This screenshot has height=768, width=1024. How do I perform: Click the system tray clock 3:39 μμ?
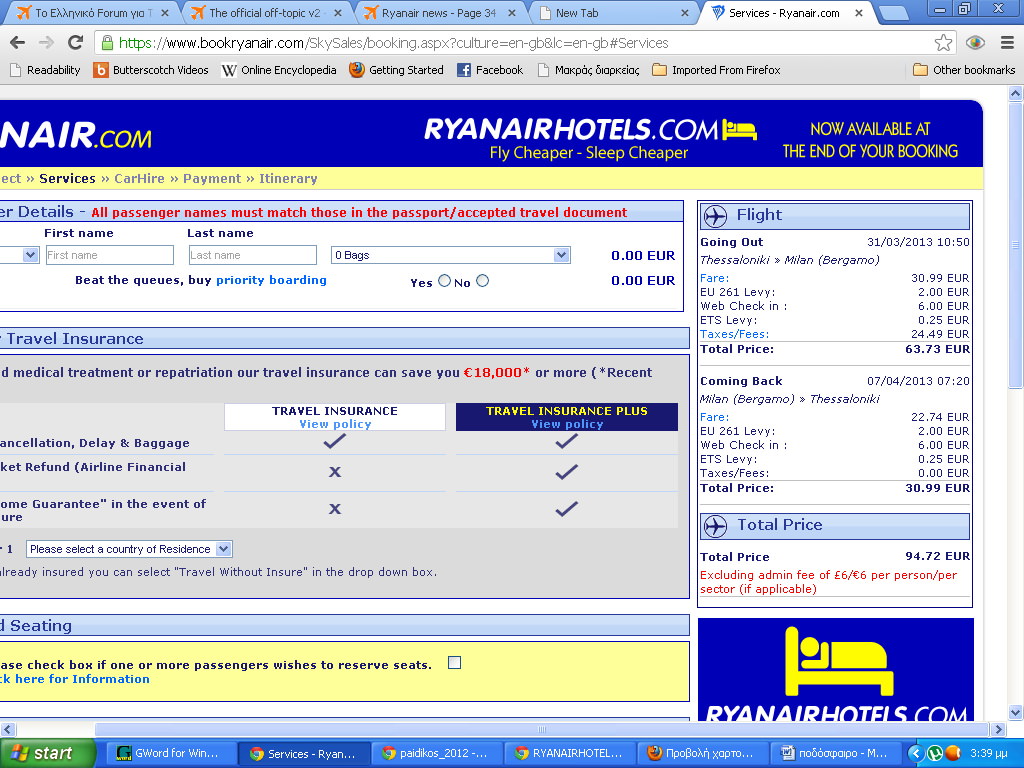pos(989,753)
